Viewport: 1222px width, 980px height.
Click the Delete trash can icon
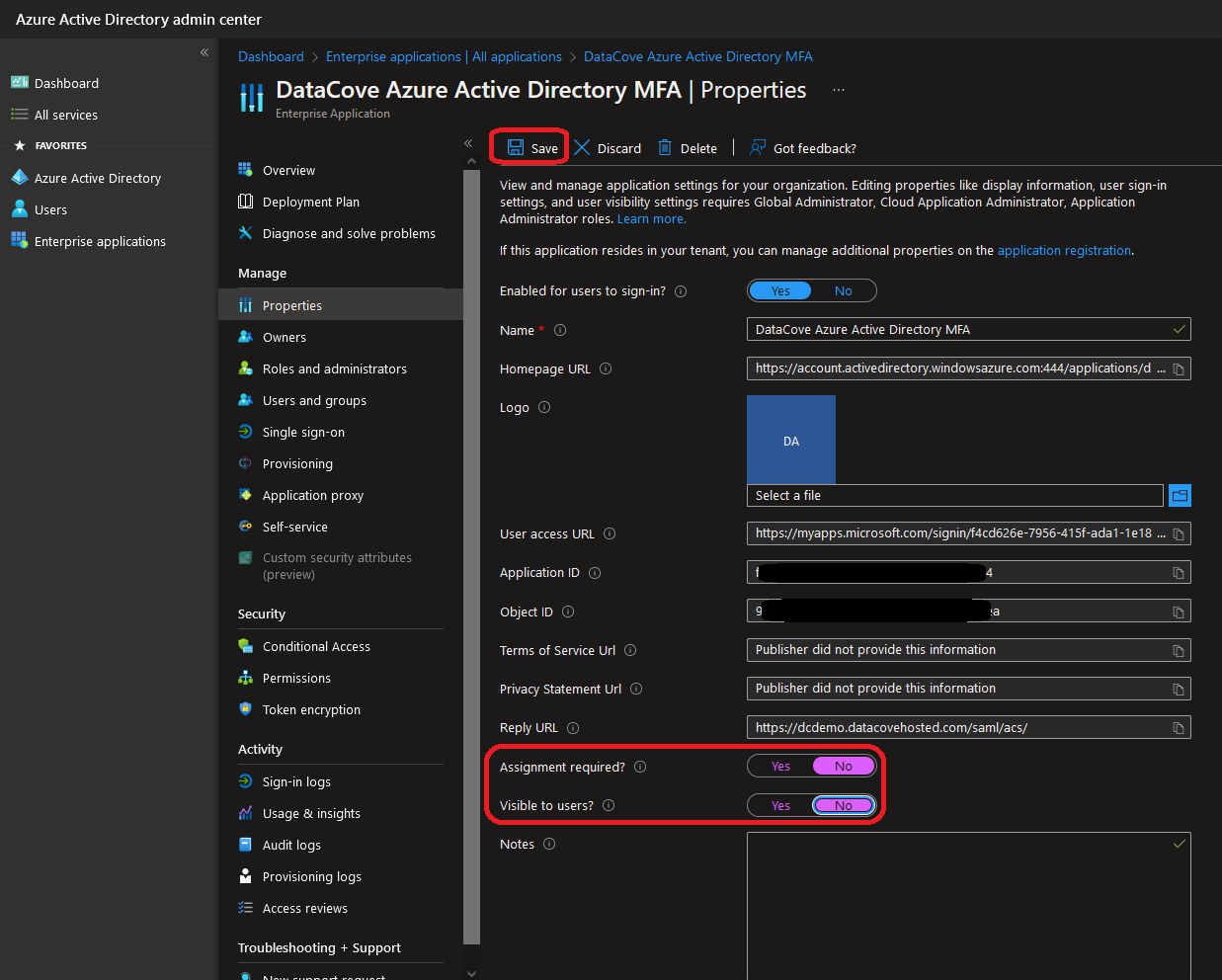click(x=665, y=148)
